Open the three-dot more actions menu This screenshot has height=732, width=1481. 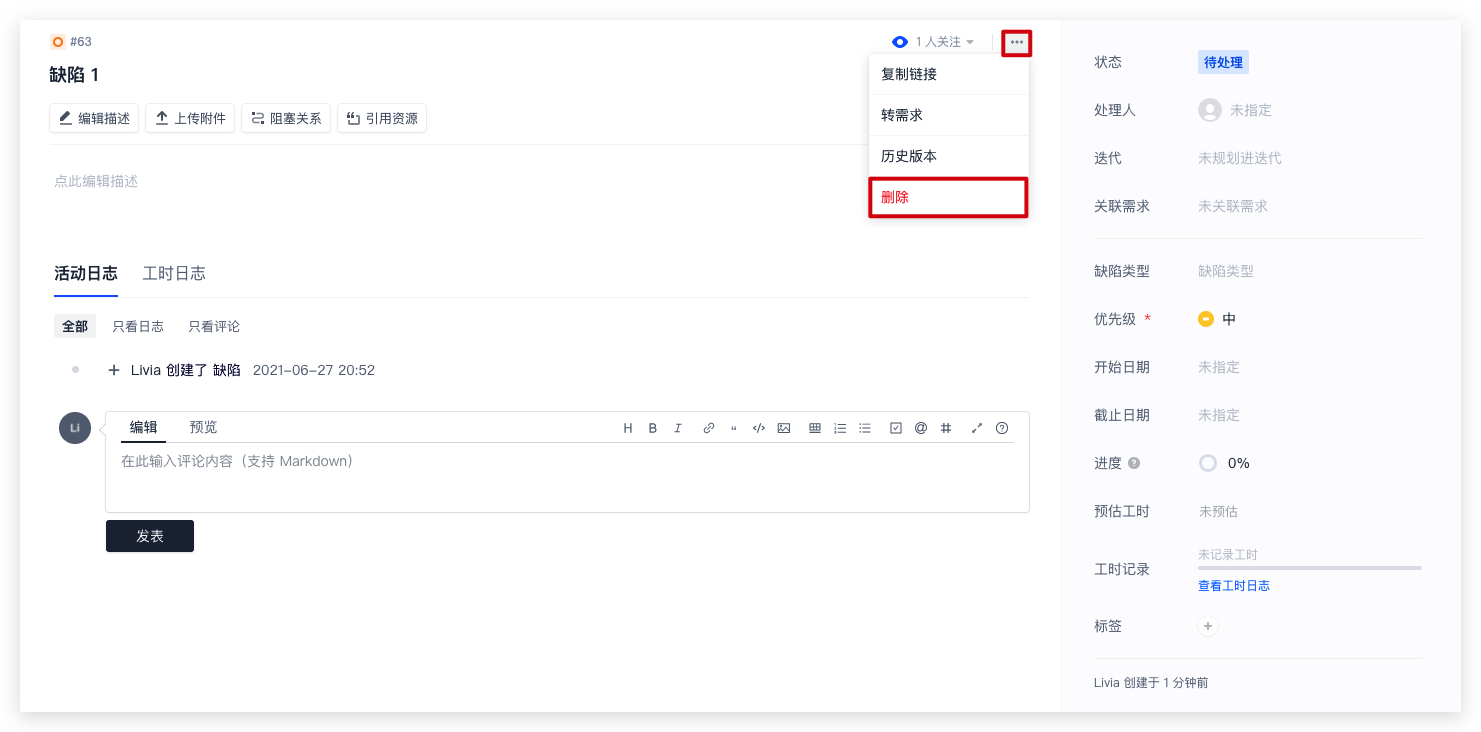point(1017,42)
